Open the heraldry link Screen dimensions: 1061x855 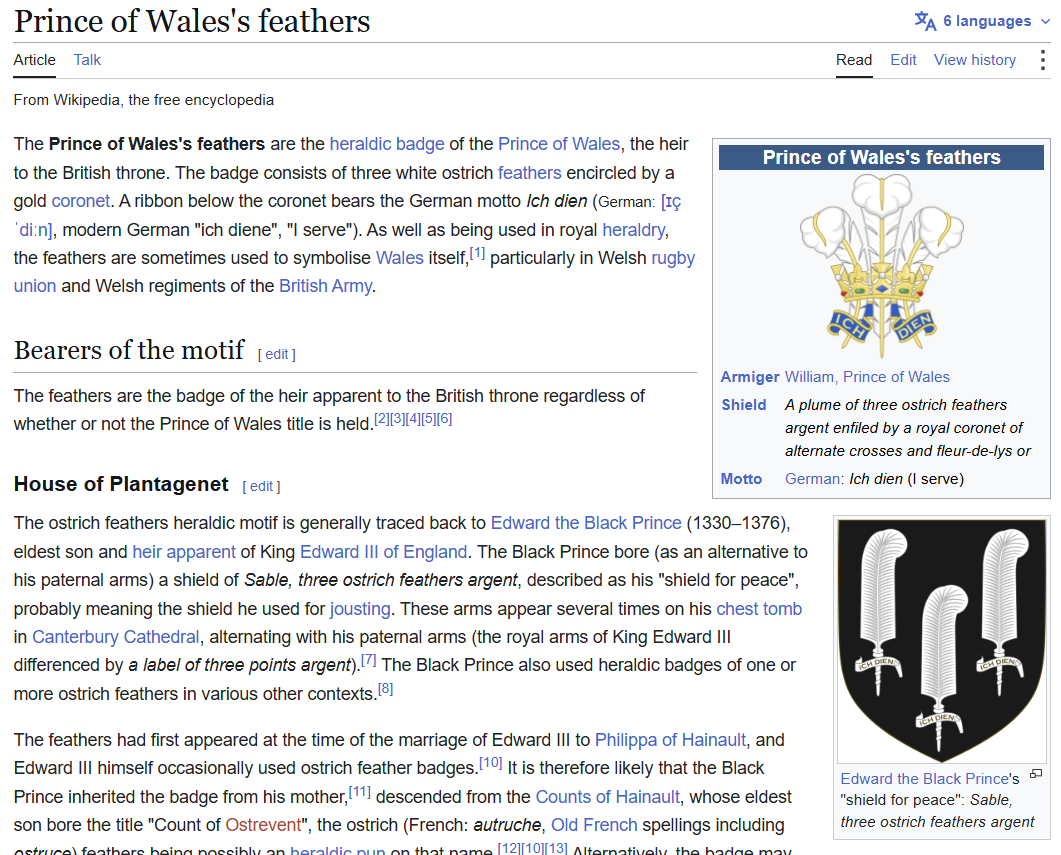tap(633, 230)
